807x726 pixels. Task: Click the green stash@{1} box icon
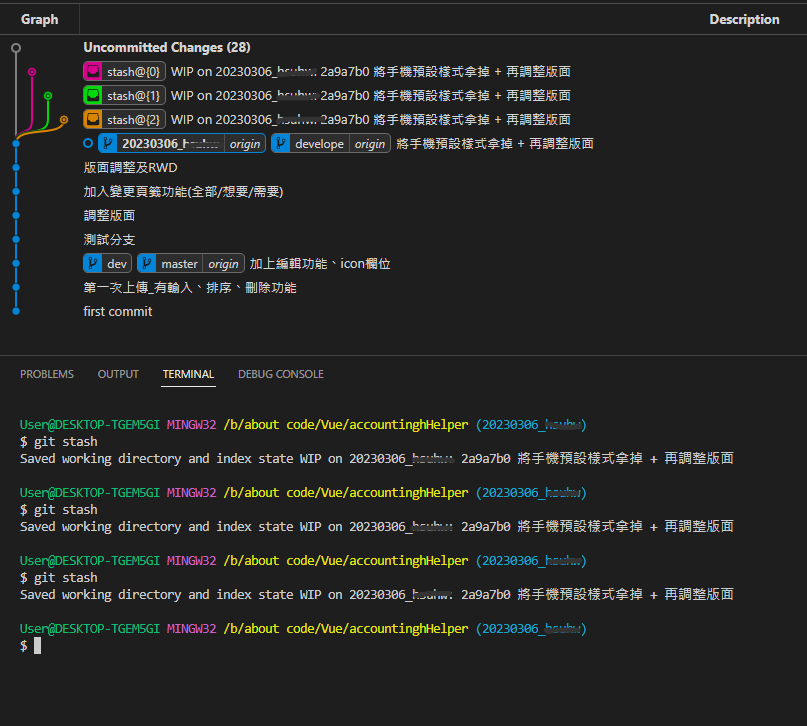coord(93,95)
